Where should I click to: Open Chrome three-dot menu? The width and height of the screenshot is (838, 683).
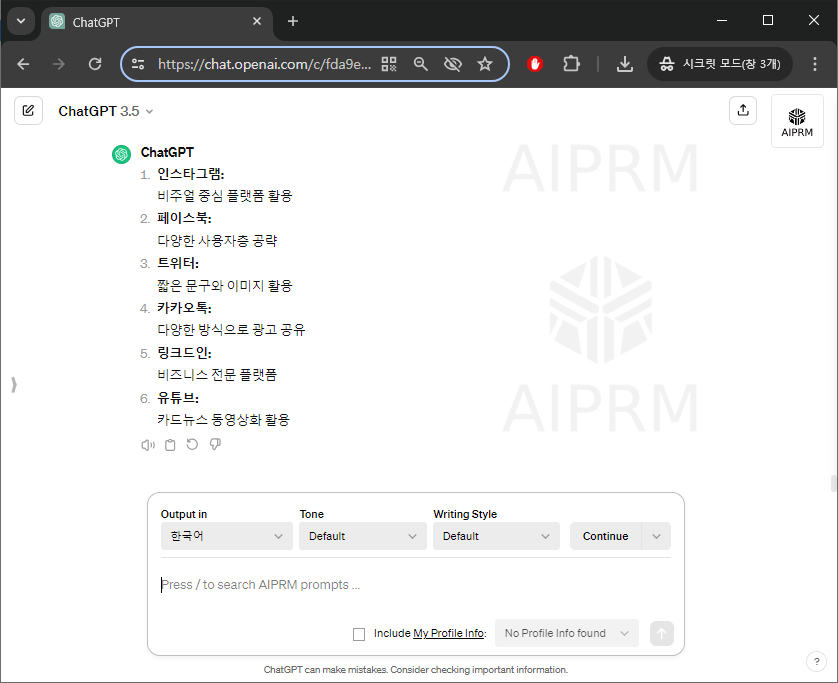815,64
